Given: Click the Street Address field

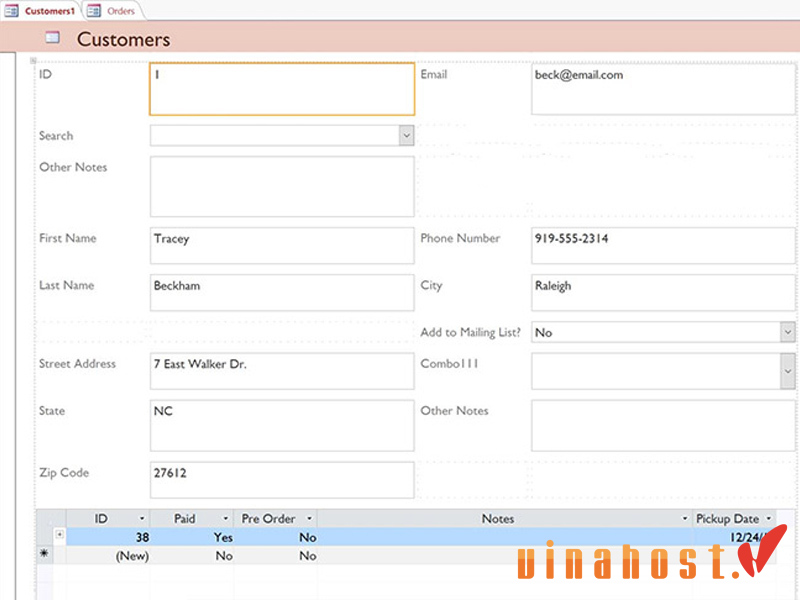Looking at the screenshot, I should pos(282,371).
